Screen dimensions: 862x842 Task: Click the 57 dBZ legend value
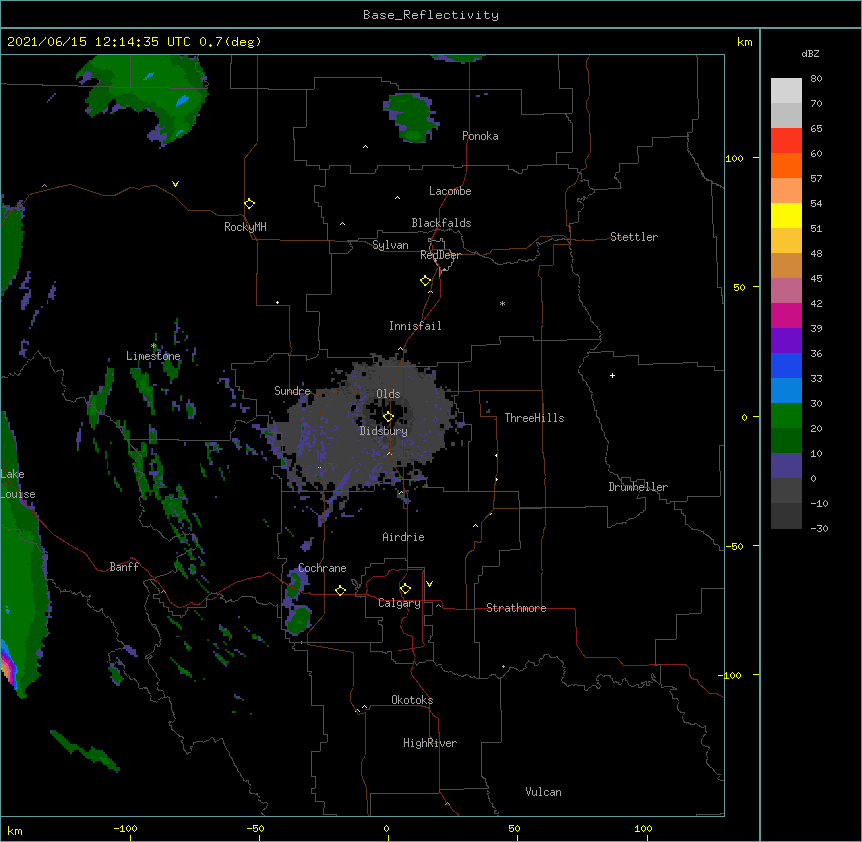point(816,179)
